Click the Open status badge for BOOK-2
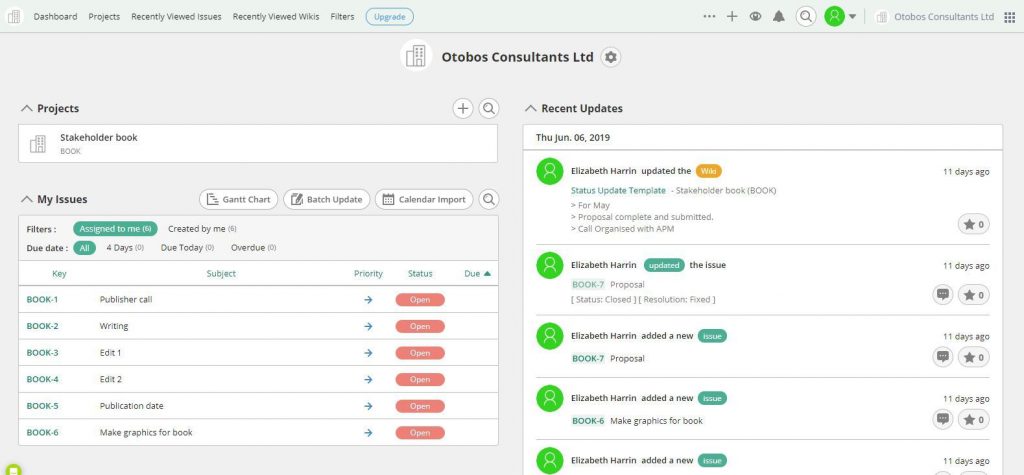The image size is (1024, 475). point(420,326)
